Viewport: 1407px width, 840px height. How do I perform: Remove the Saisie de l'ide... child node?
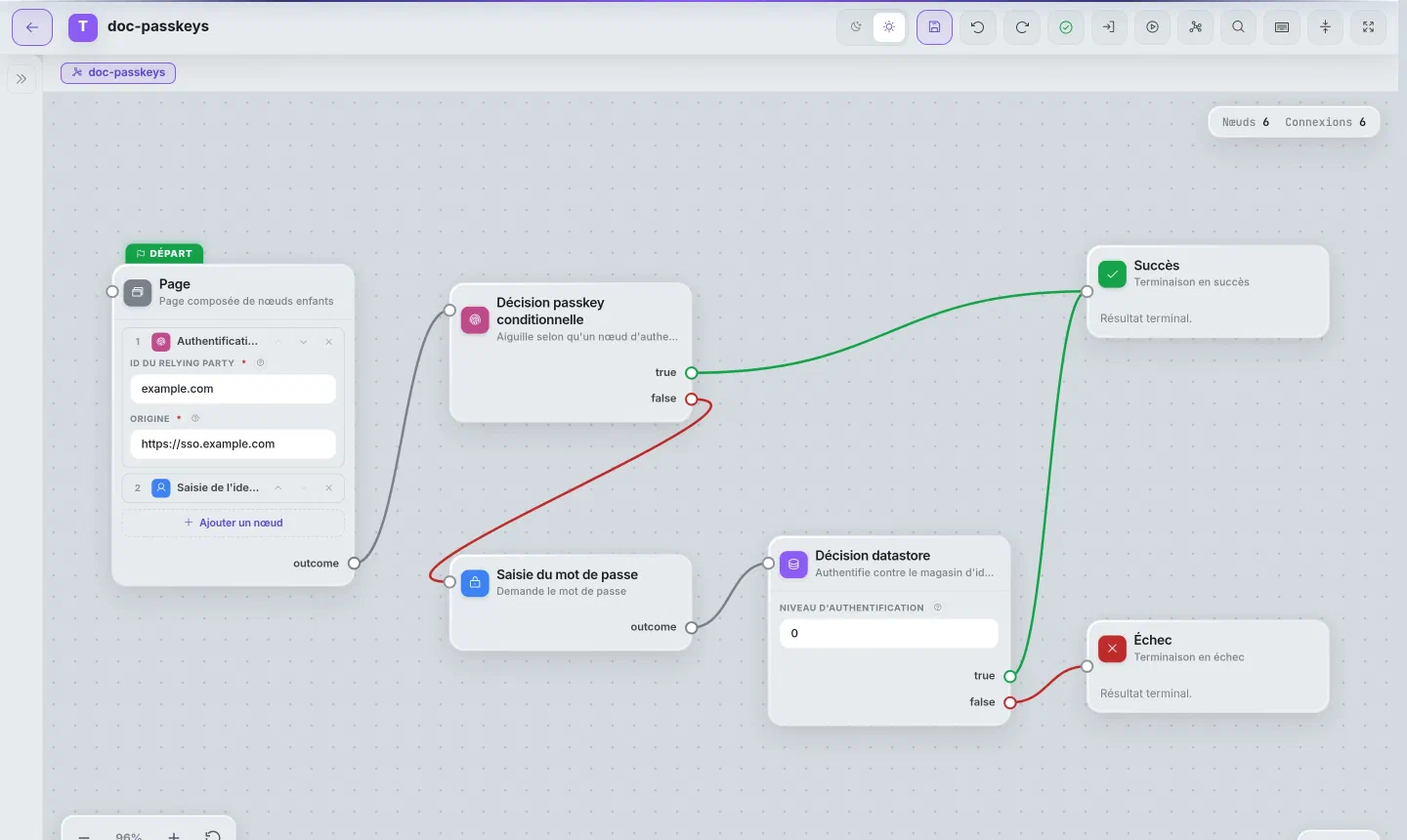click(x=329, y=487)
